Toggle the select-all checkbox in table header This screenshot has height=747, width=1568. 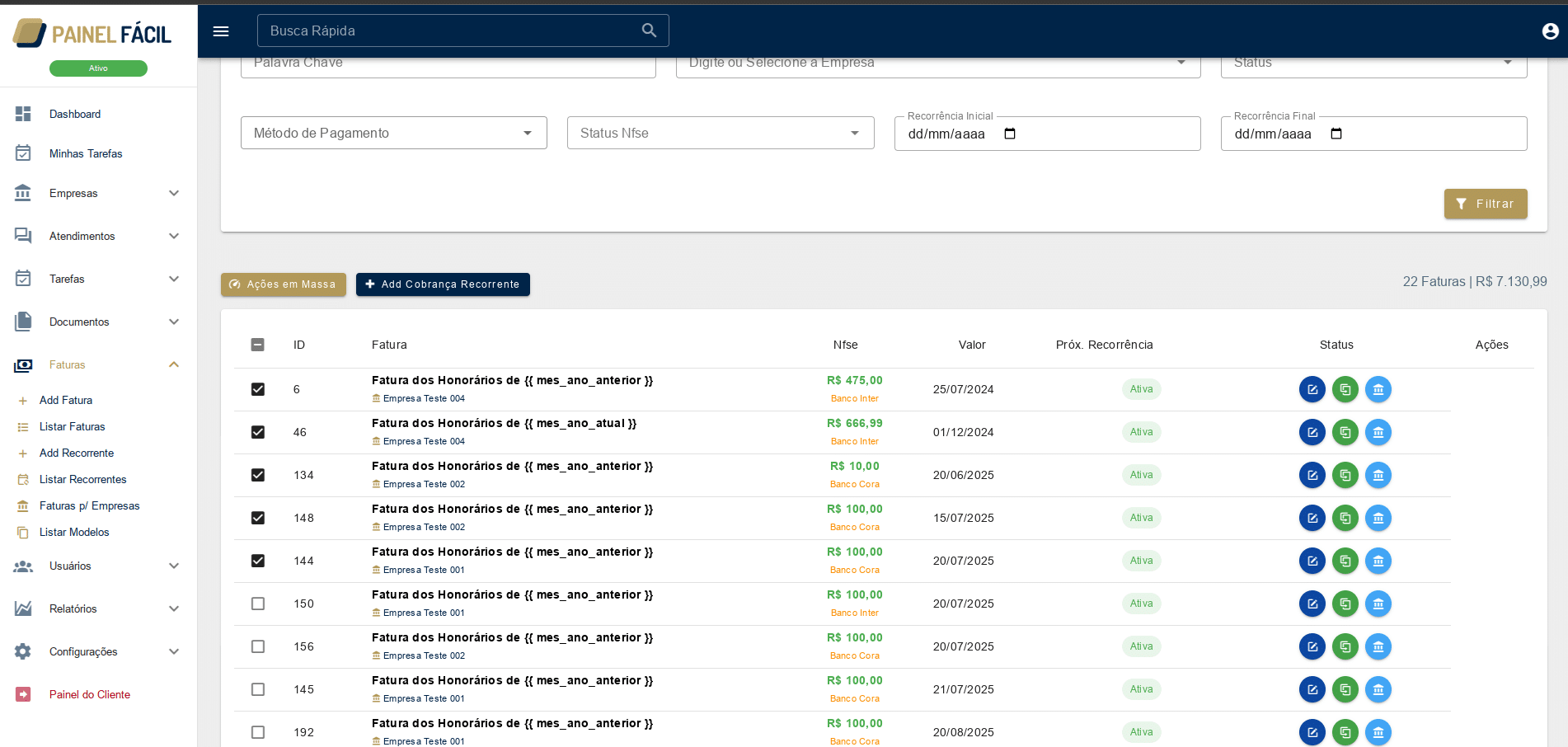pos(258,345)
